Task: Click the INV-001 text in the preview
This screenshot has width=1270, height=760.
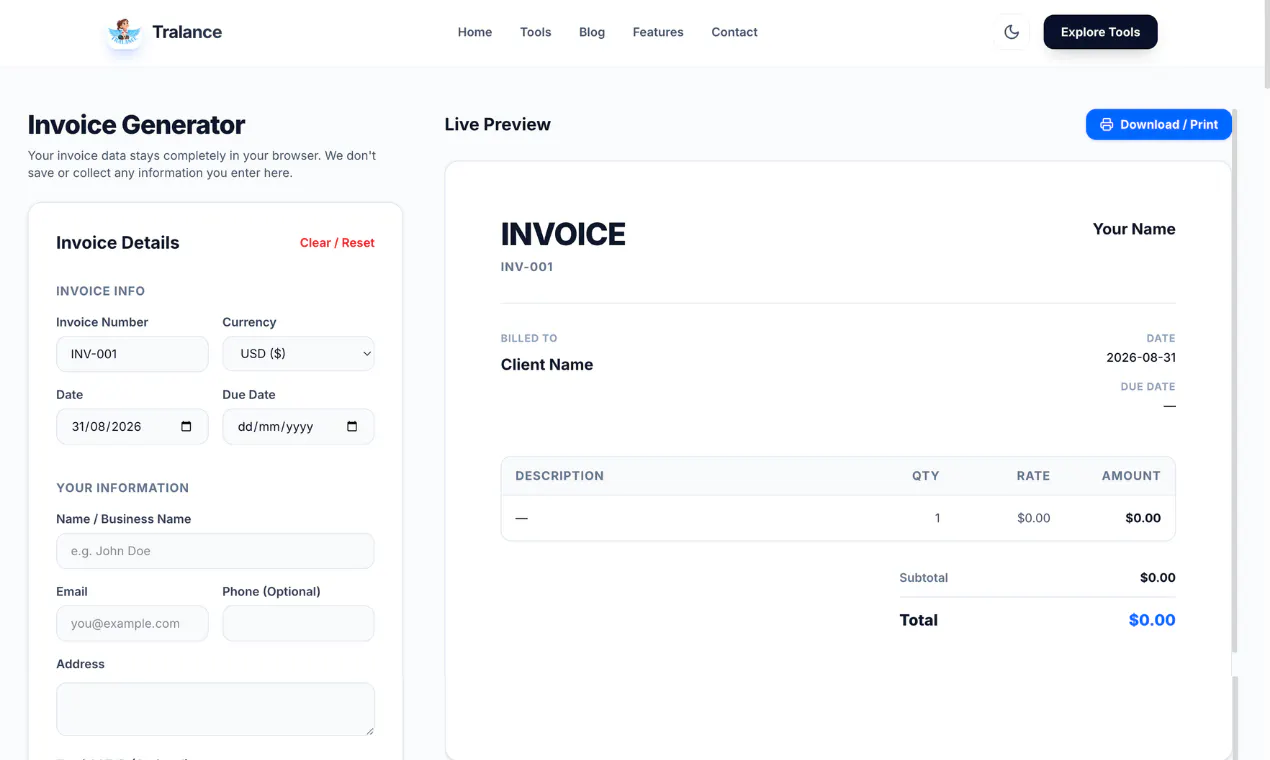Action: click(527, 267)
